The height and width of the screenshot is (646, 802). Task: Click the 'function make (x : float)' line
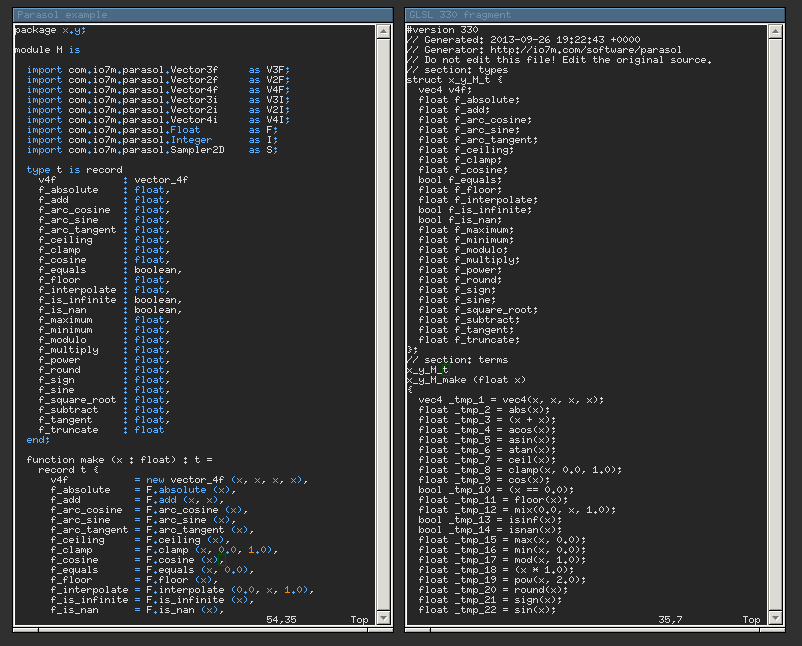119,460
